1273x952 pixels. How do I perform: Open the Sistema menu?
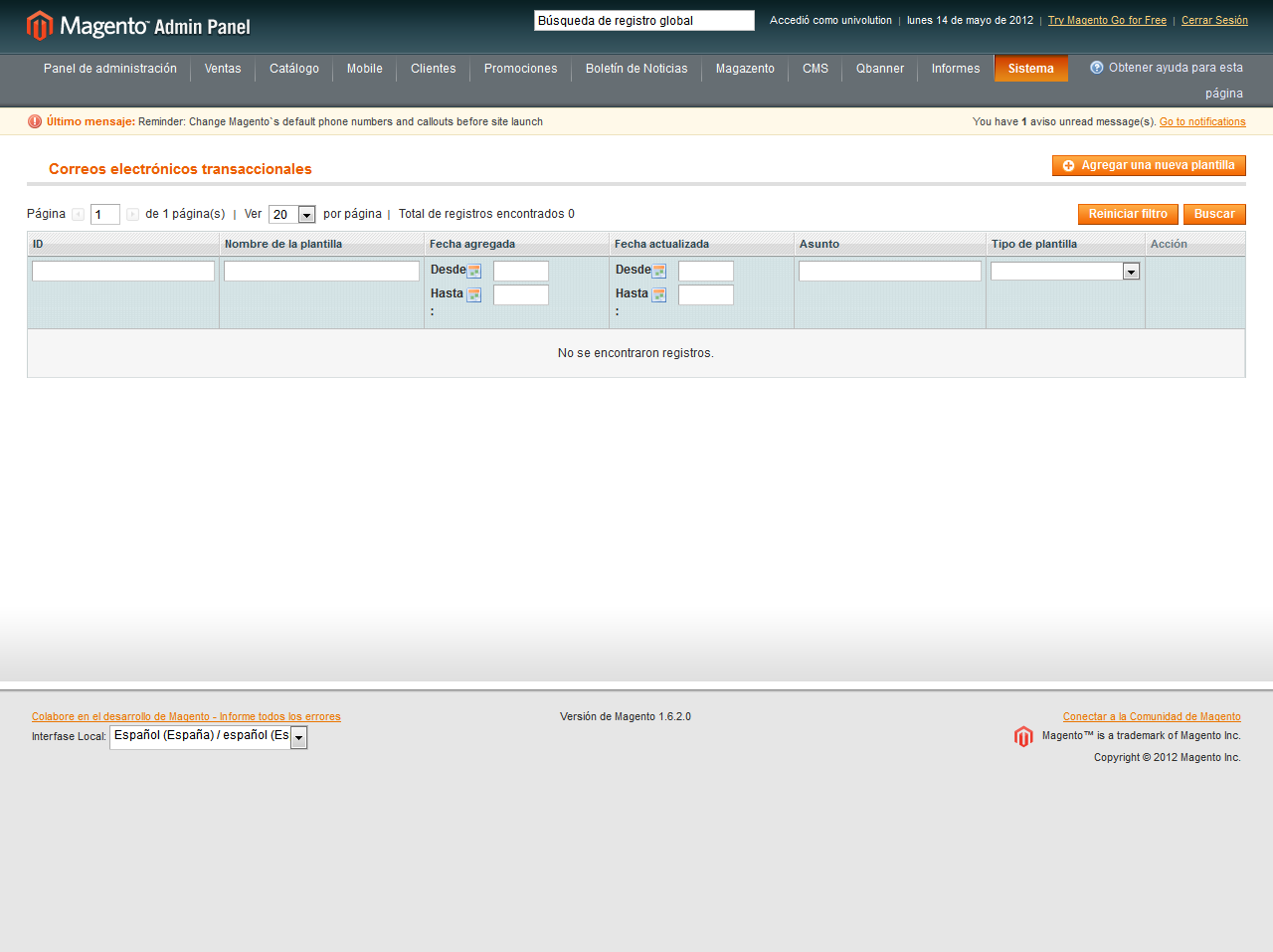(1030, 69)
